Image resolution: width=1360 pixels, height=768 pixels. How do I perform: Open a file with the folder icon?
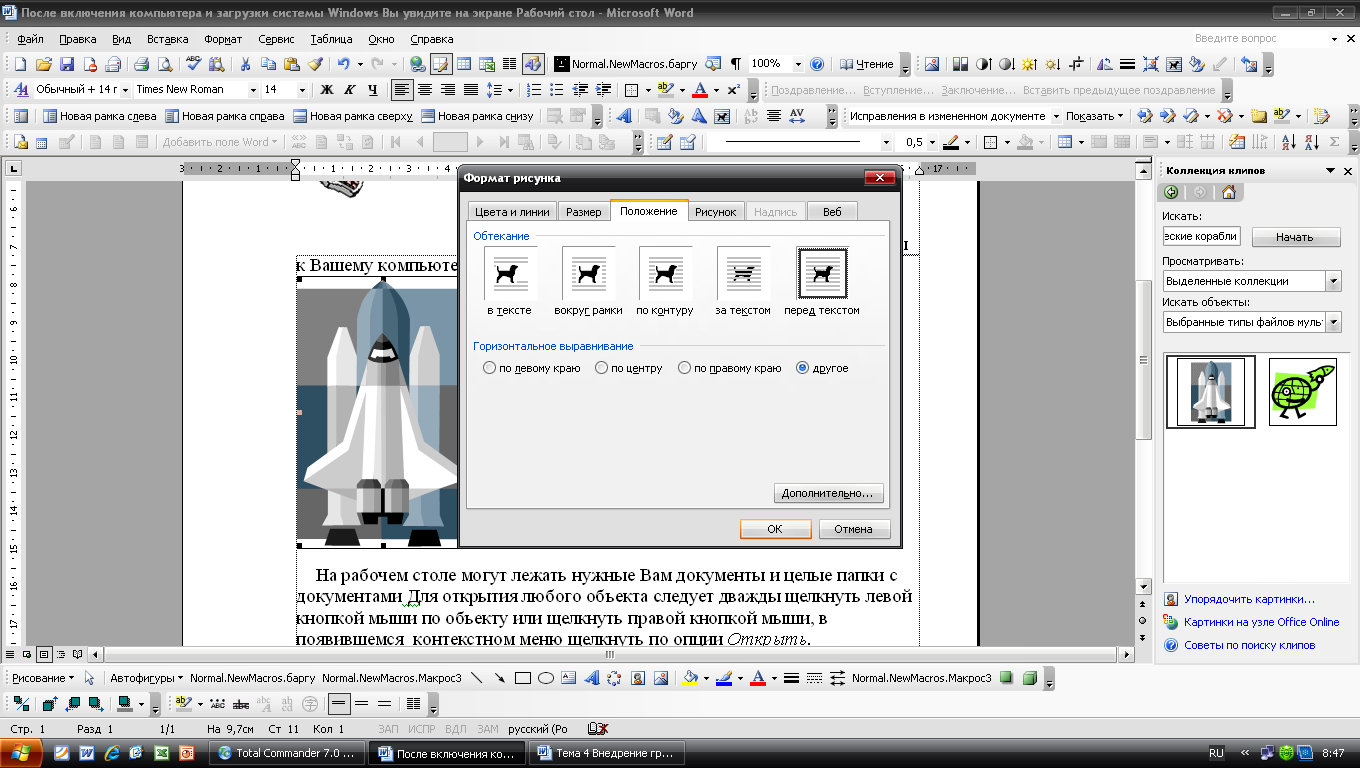(44, 64)
